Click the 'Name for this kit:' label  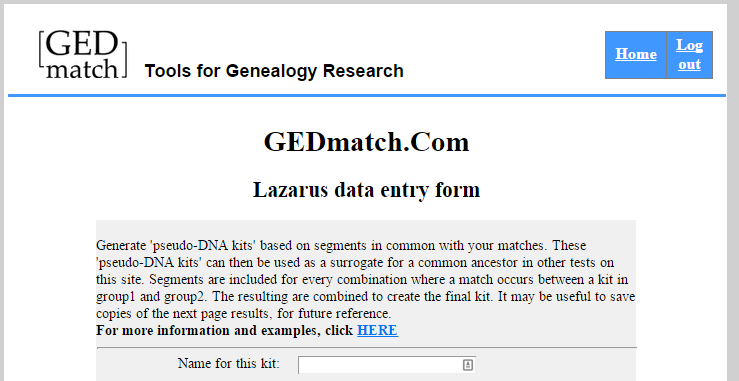[x=229, y=364]
